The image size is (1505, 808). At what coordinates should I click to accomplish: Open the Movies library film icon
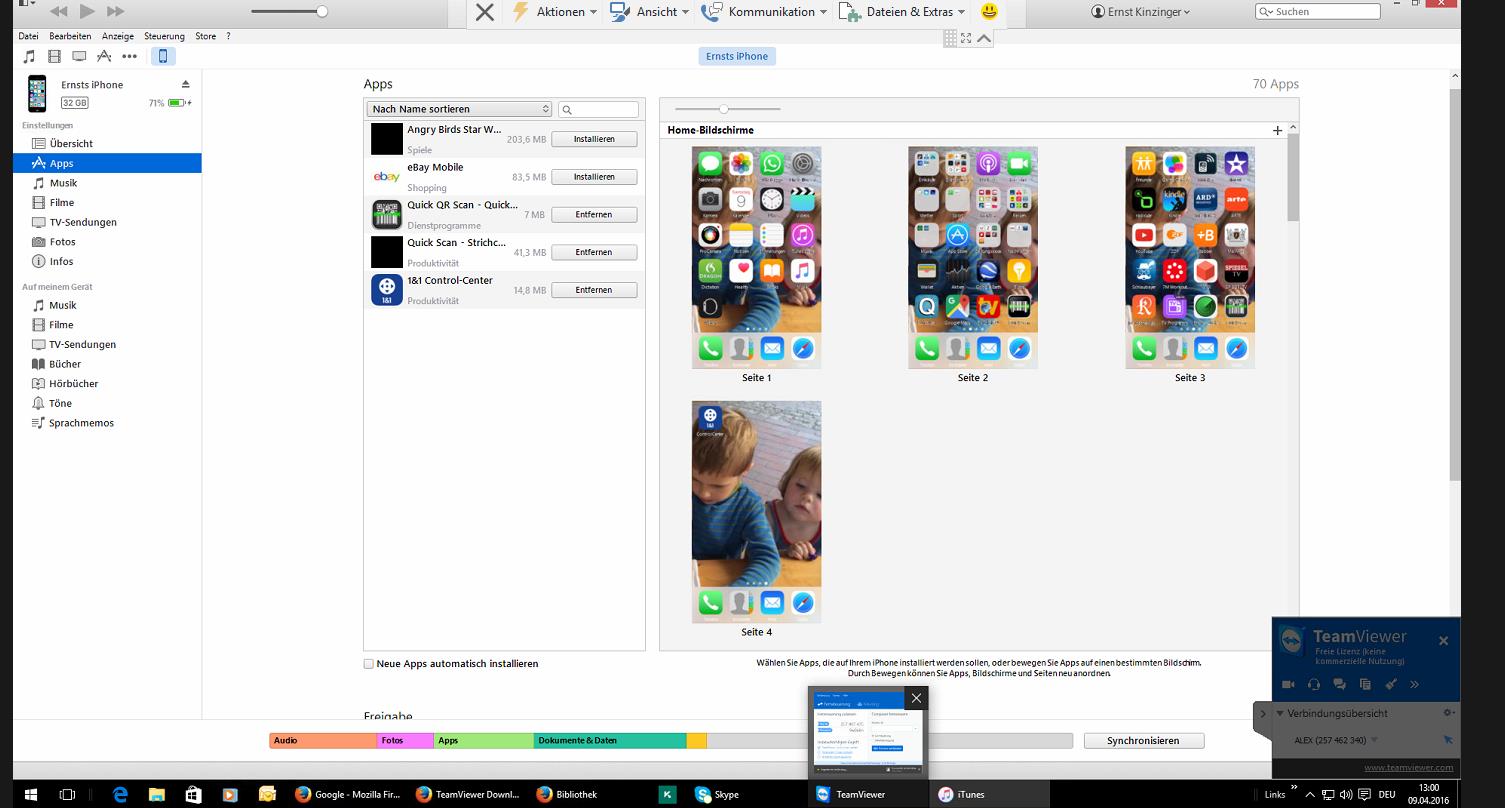click(54, 56)
